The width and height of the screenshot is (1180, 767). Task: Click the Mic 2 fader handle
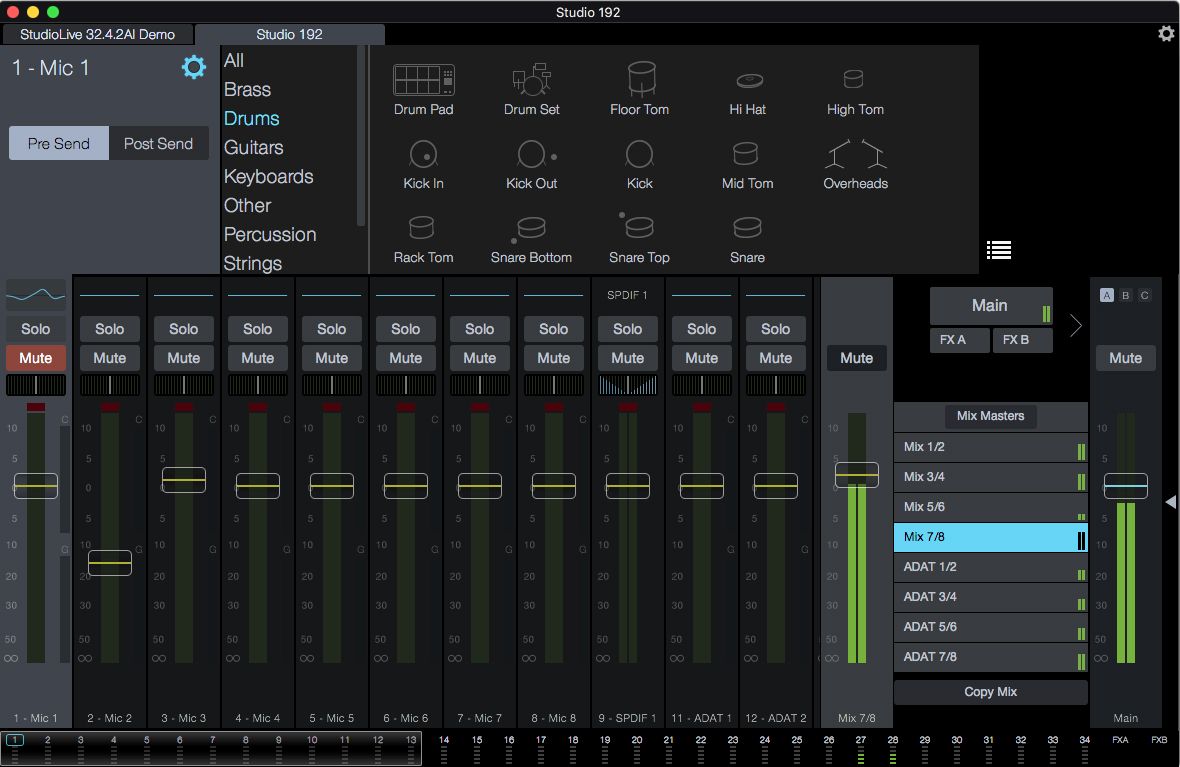tap(110, 563)
